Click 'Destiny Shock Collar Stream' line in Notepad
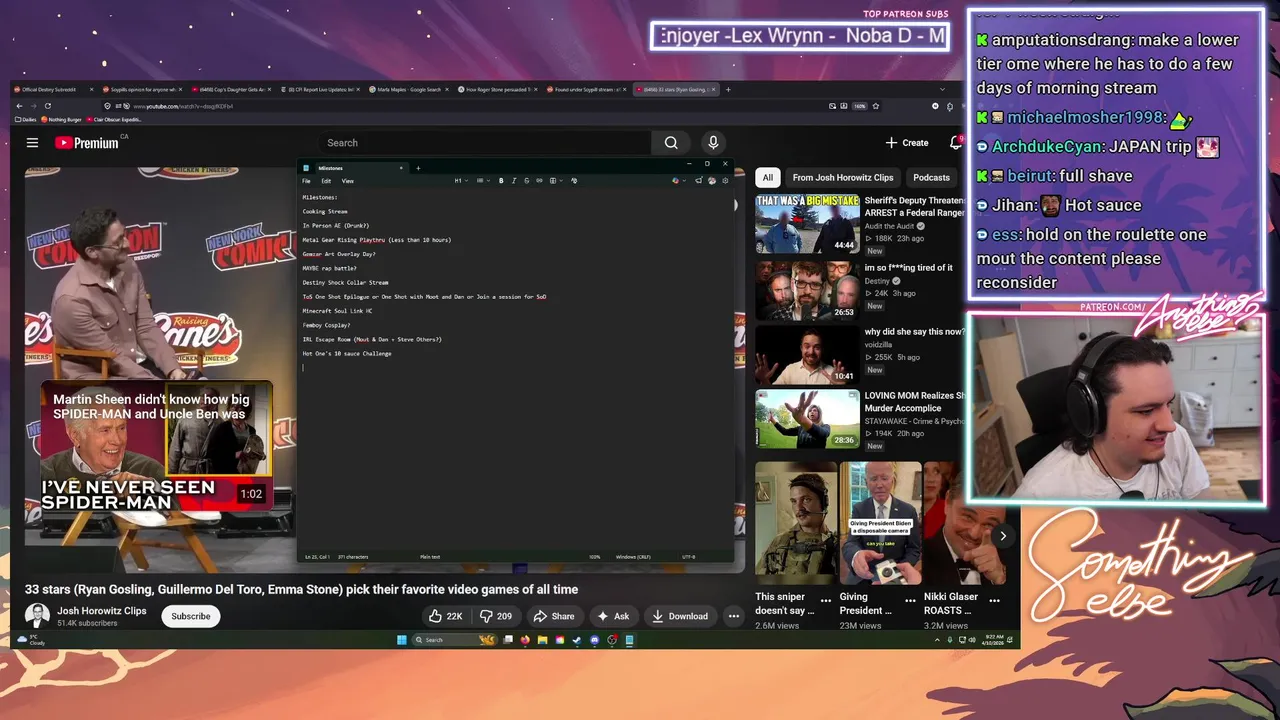 pyautogui.click(x=345, y=283)
